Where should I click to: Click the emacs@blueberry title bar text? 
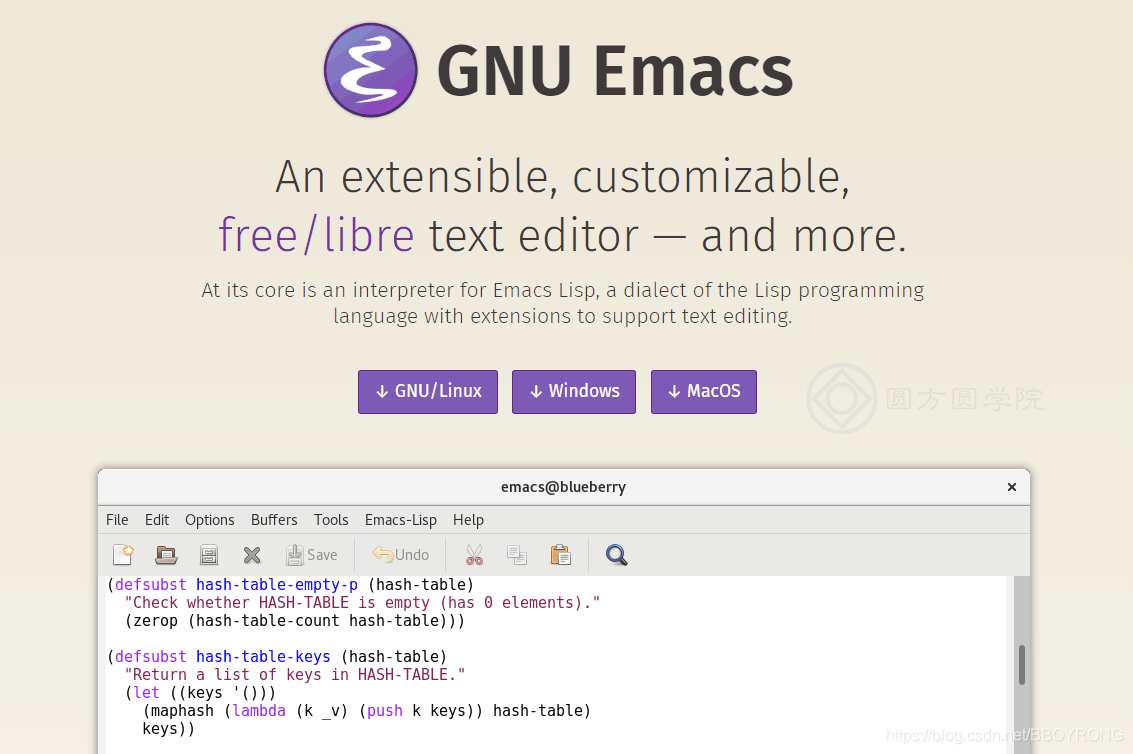pyautogui.click(x=564, y=487)
